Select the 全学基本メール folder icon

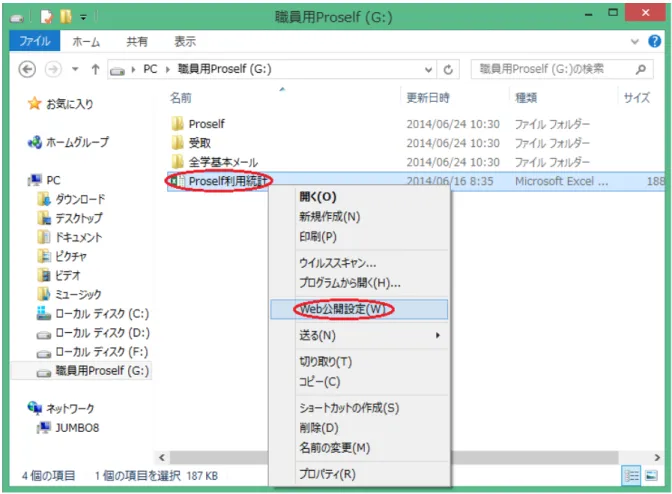click(x=177, y=162)
